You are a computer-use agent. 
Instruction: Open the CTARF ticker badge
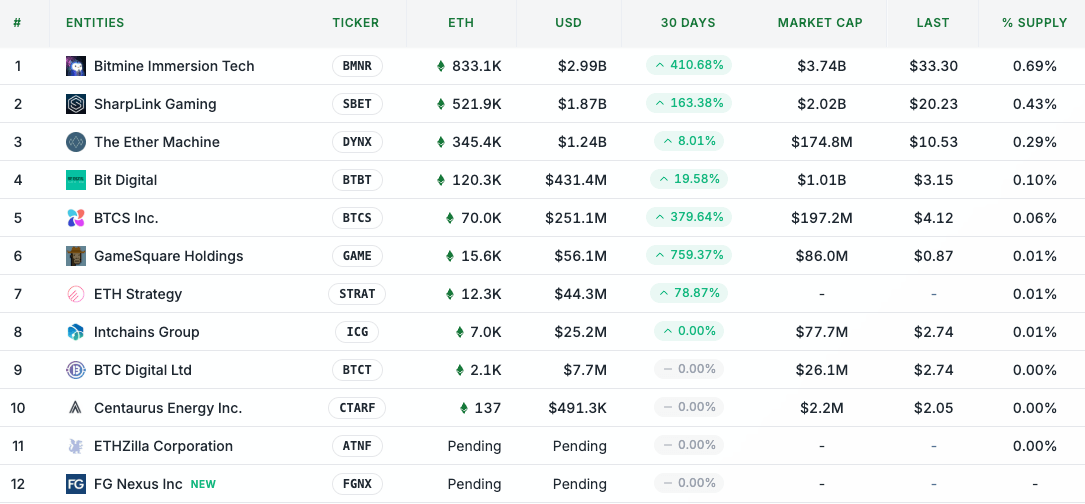tap(357, 408)
